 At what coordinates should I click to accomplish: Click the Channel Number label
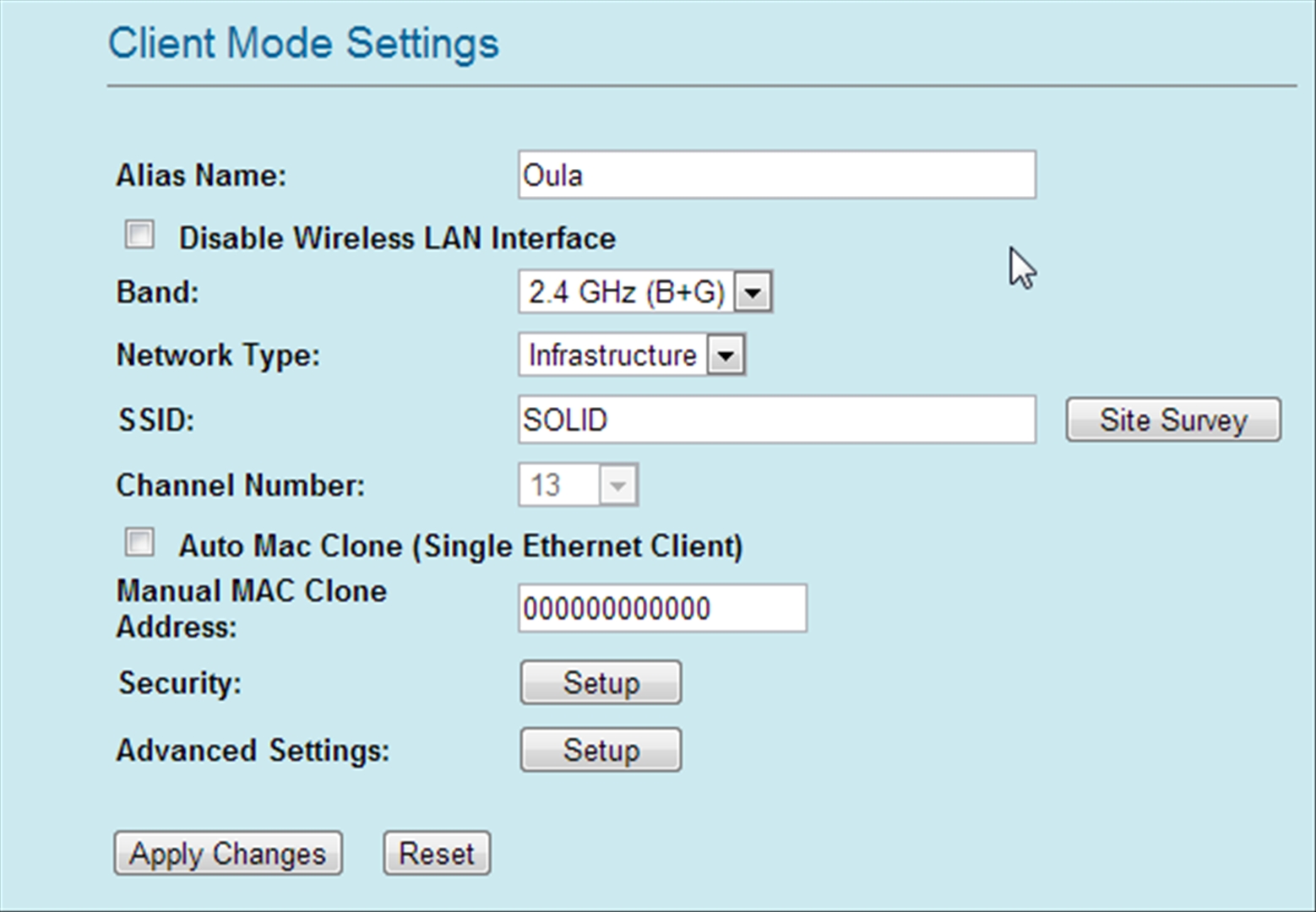click(x=241, y=486)
